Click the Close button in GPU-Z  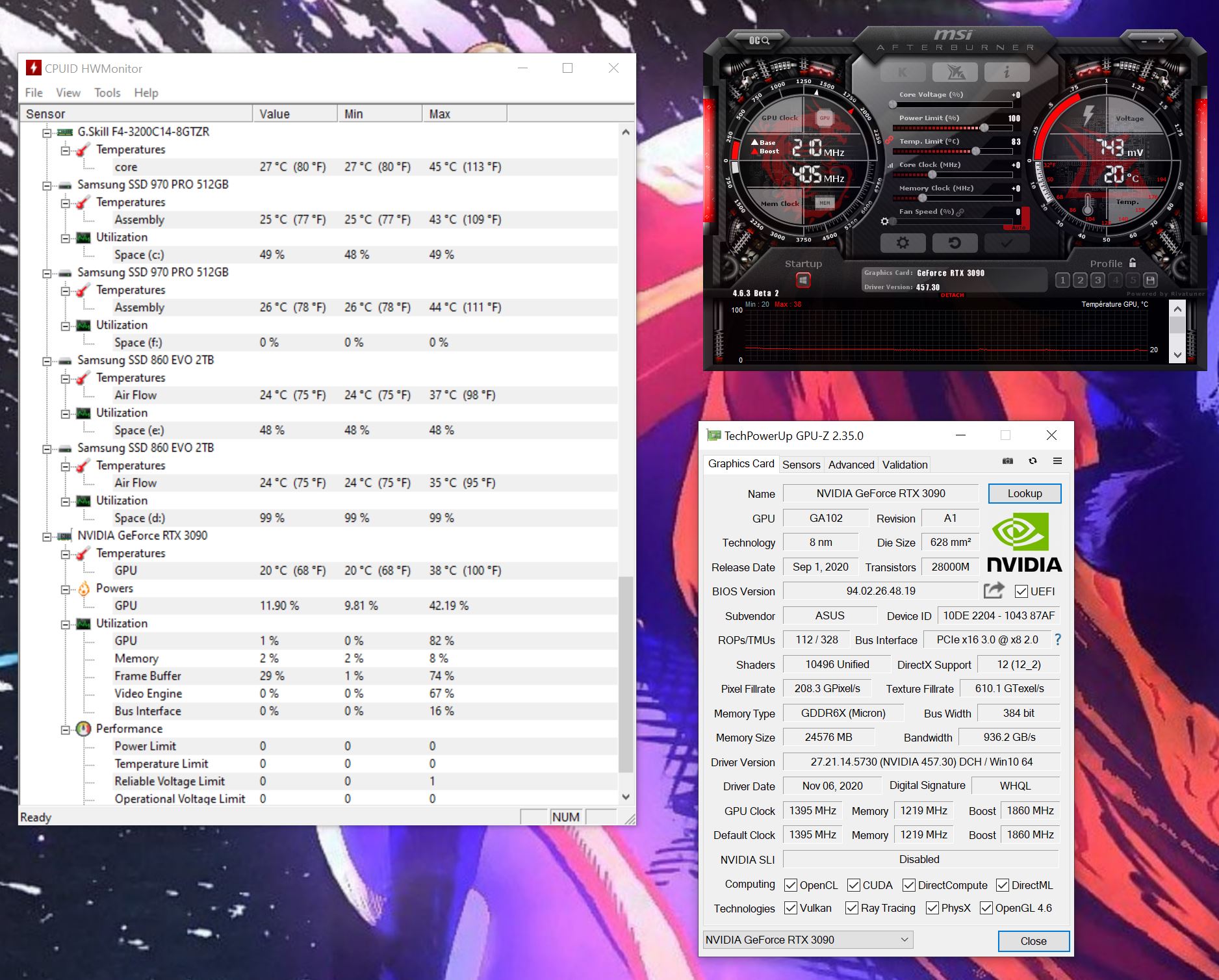[x=1033, y=941]
